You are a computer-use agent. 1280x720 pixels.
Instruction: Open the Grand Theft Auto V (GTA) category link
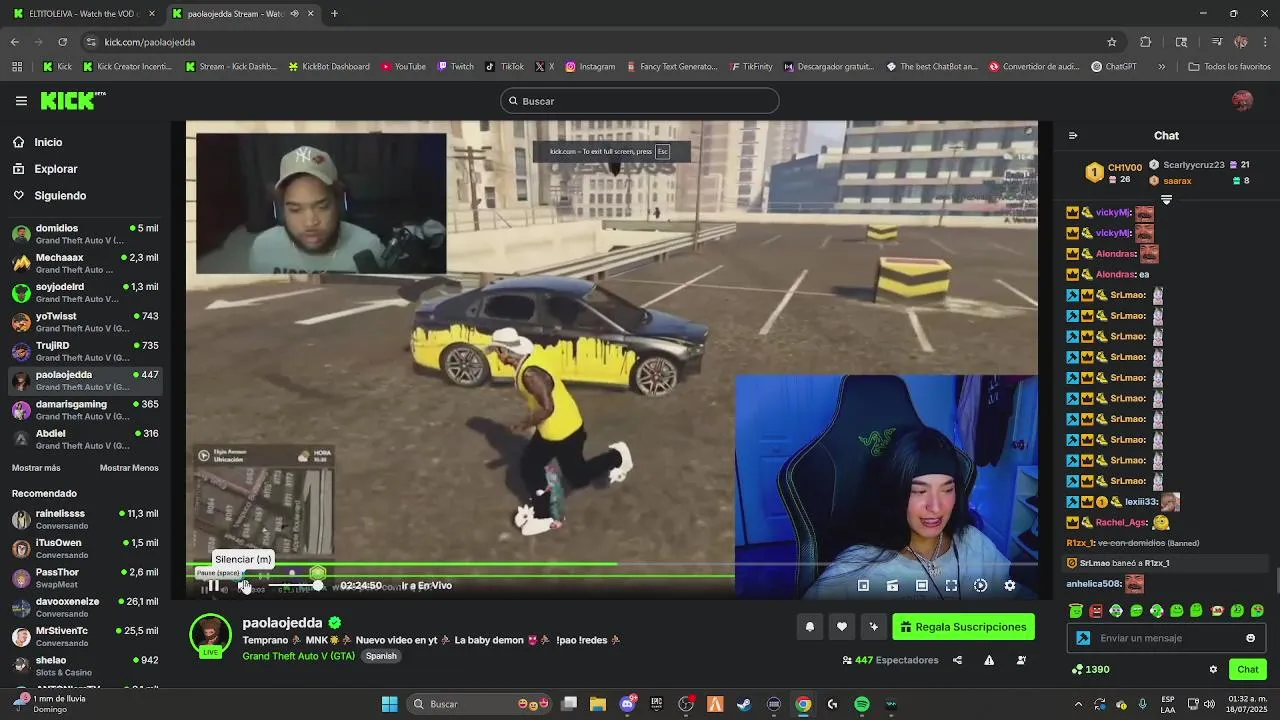coord(298,656)
